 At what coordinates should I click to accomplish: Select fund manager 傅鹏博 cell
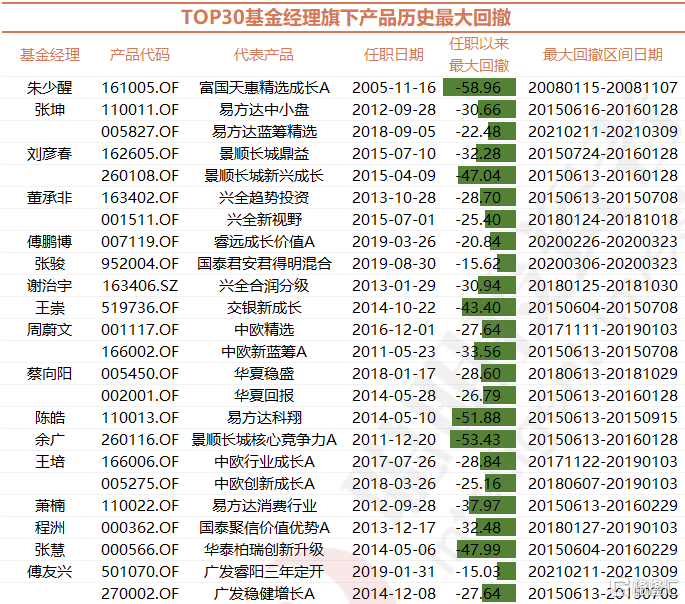point(50,242)
